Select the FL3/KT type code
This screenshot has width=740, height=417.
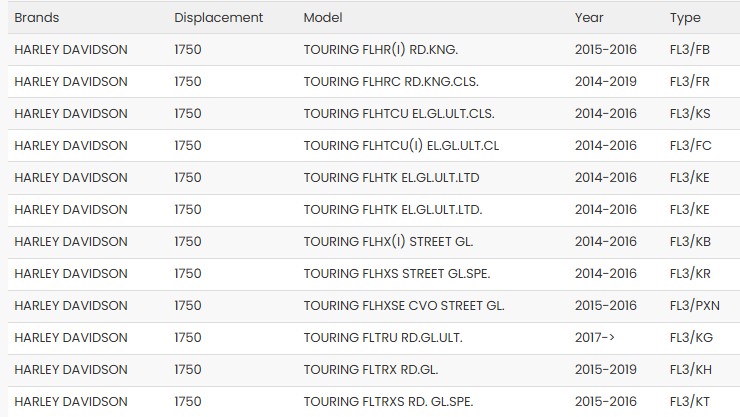coord(689,402)
